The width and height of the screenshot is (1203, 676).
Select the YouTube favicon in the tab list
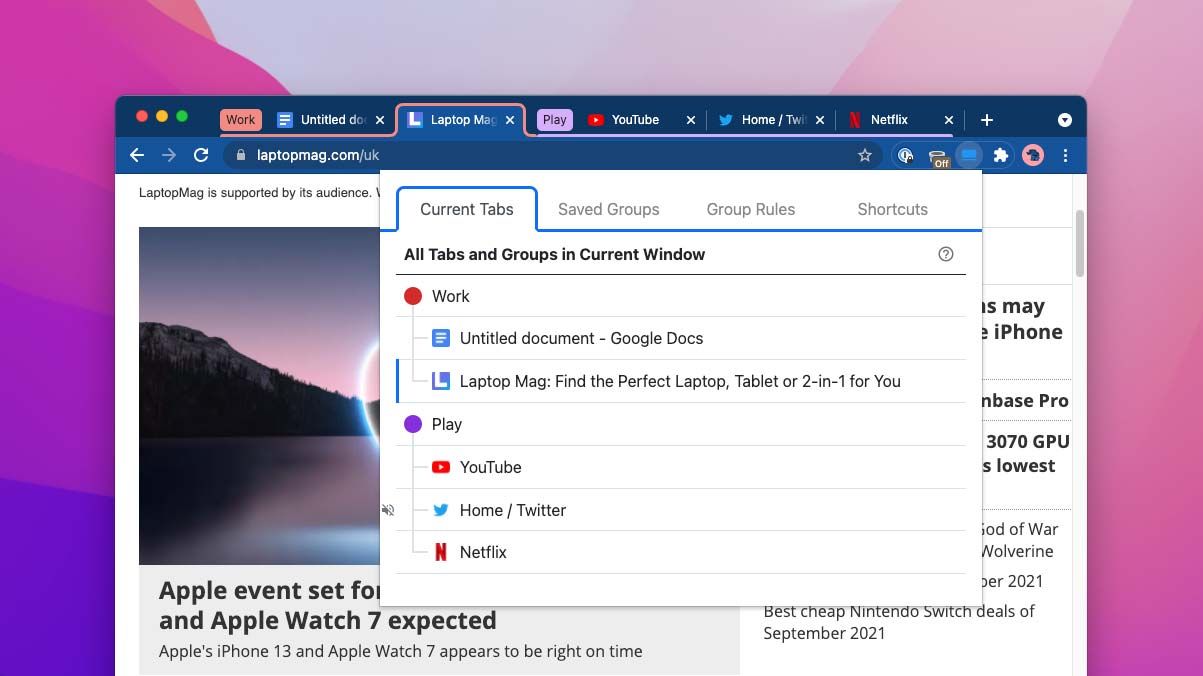tap(441, 467)
